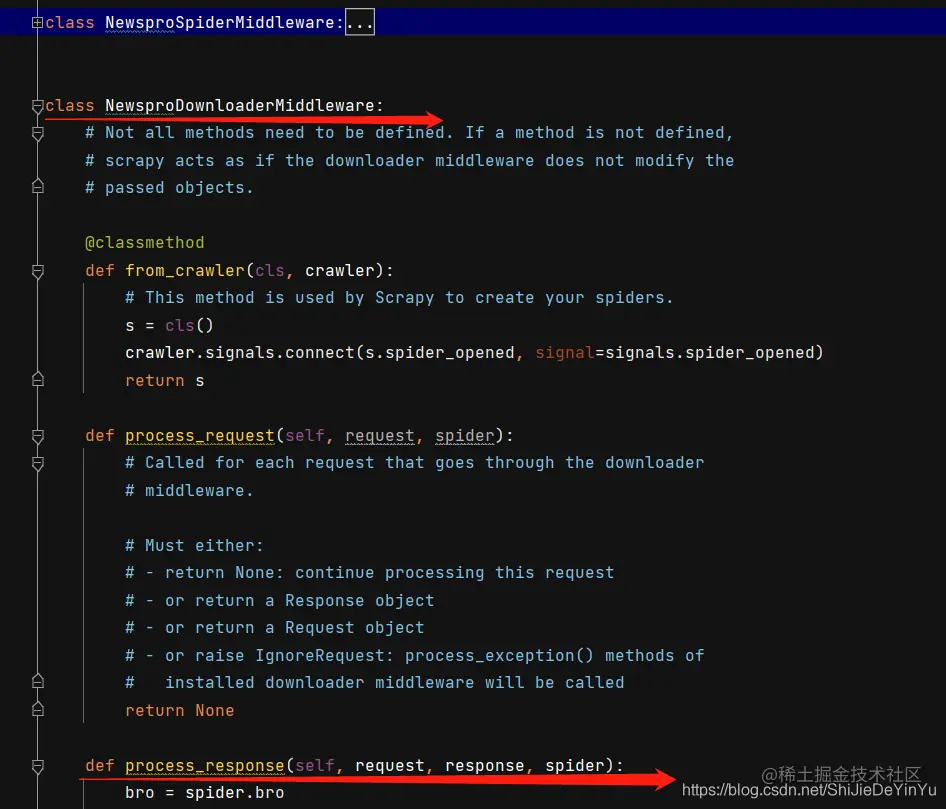Image resolution: width=946 pixels, height=809 pixels.
Task: Expand the collapsed NewsproSpiderMiddleware class
Action: (x=37, y=23)
